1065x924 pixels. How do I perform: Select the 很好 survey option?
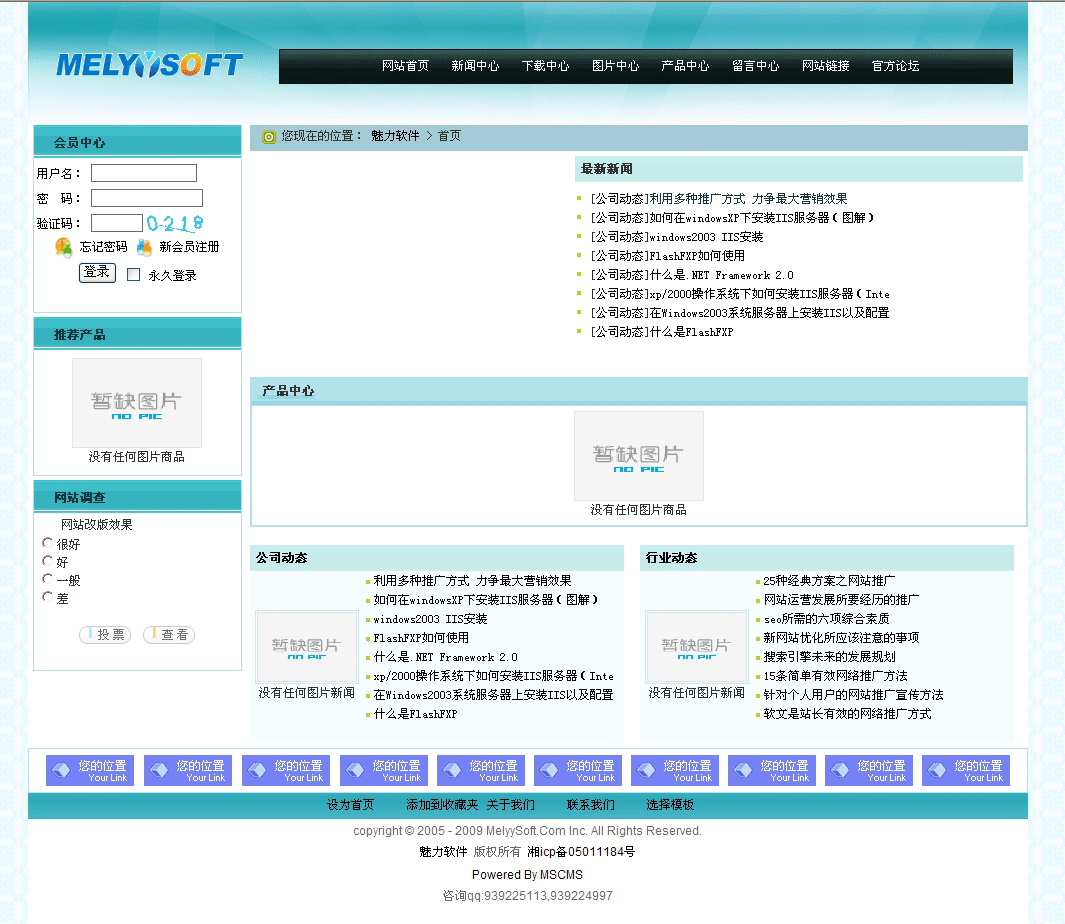coord(47,543)
